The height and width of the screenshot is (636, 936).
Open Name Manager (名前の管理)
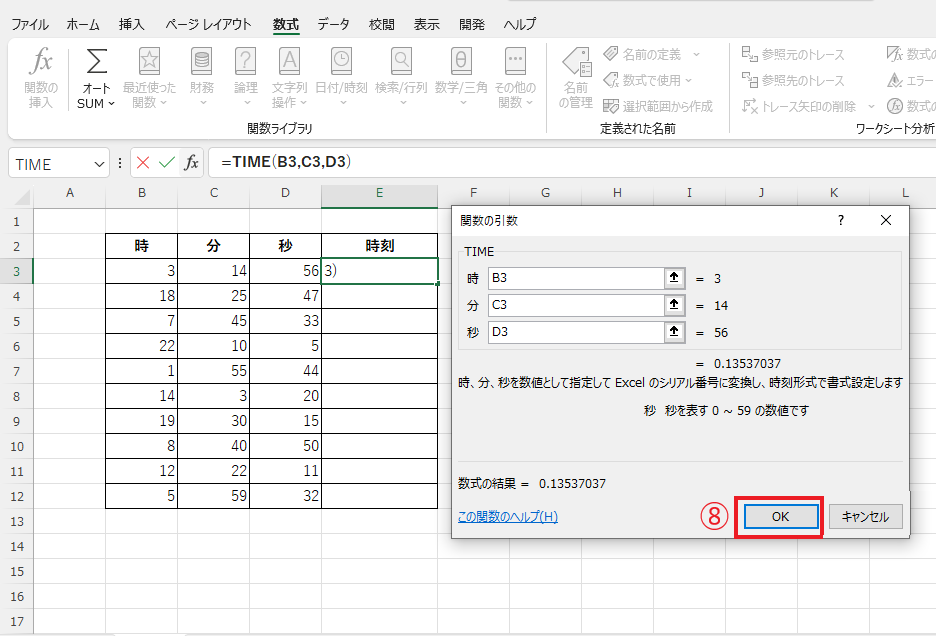[576, 78]
